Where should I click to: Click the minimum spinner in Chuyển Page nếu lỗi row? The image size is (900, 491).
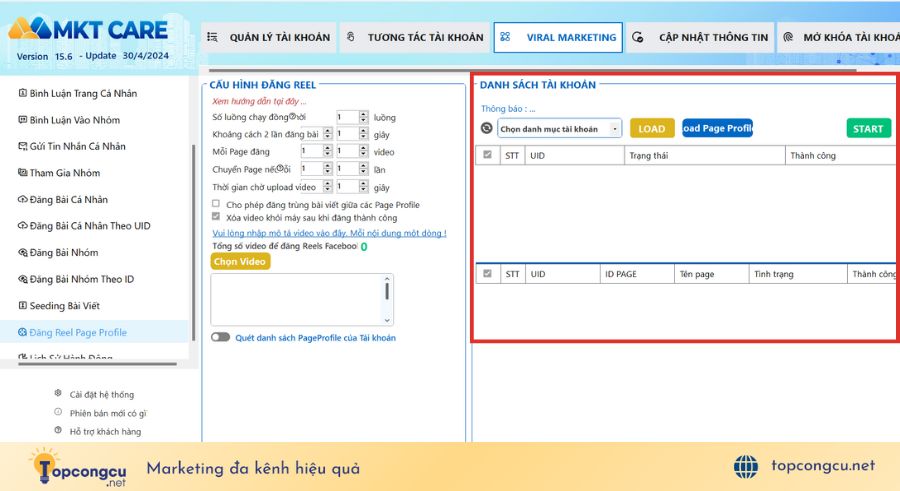pyautogui.click(x=328, y=169)
